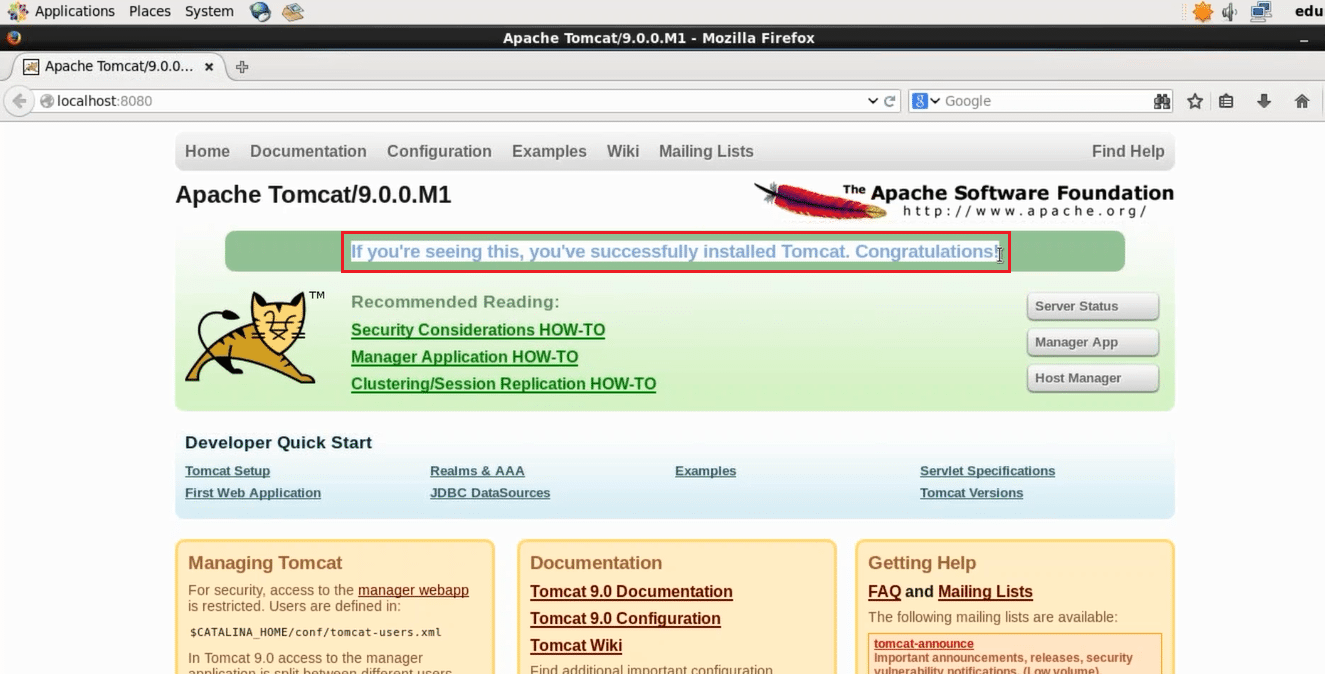
Task: Open the Applications menu
Action: (x=75, y=12)
